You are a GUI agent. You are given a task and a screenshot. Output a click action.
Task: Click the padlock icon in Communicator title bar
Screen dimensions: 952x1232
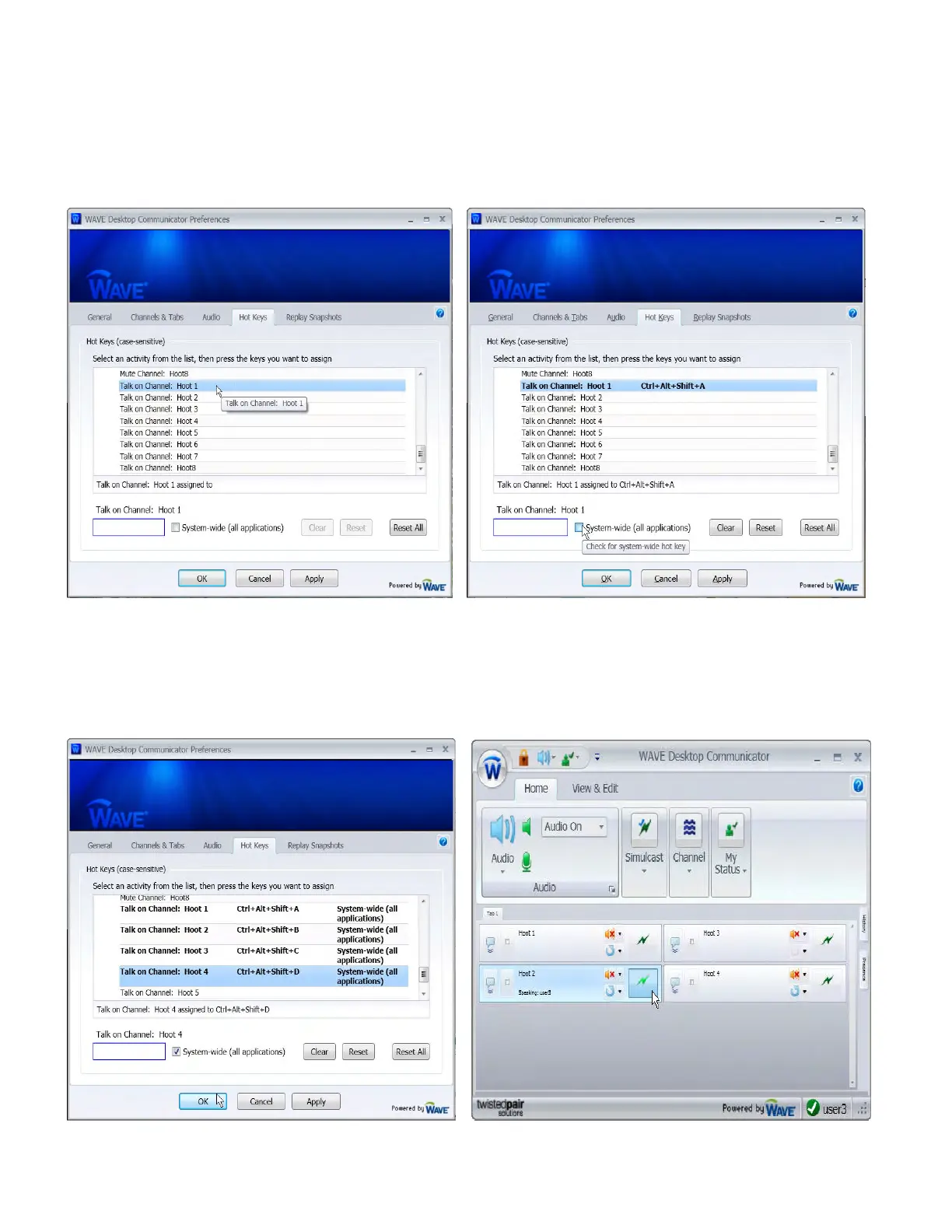tap(523, 757)
